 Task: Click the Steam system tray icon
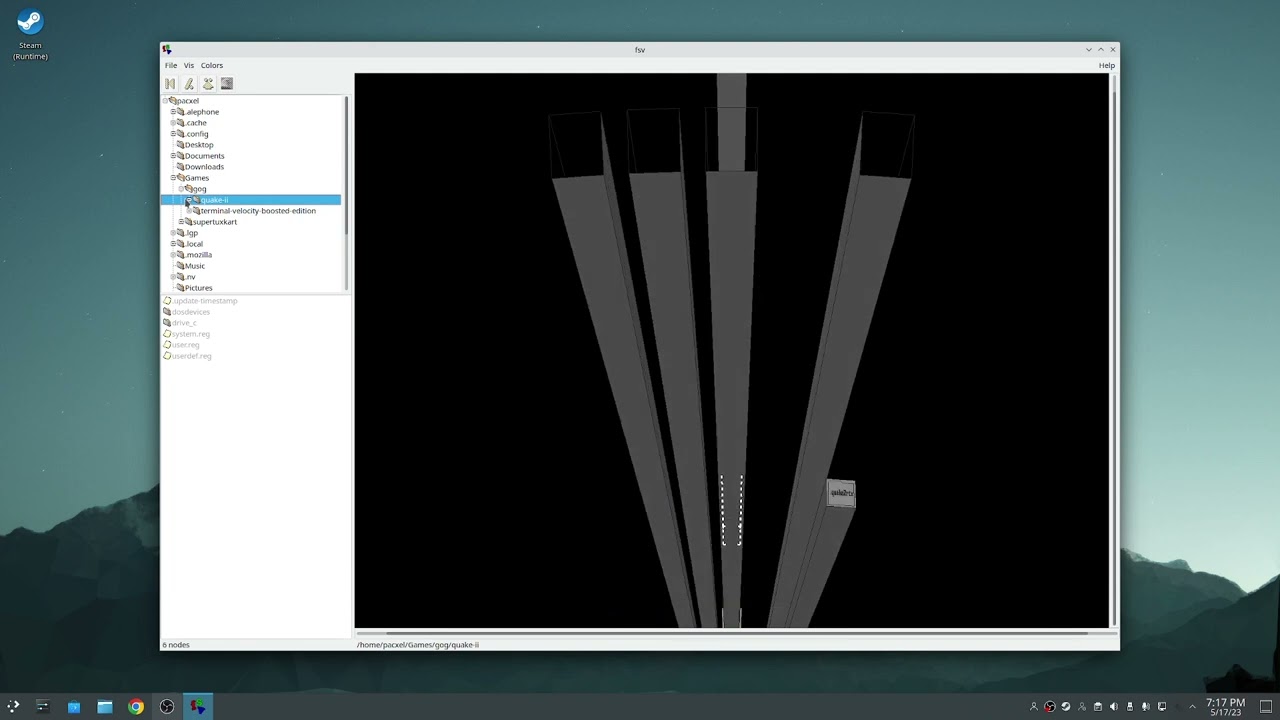point(1066,707)
